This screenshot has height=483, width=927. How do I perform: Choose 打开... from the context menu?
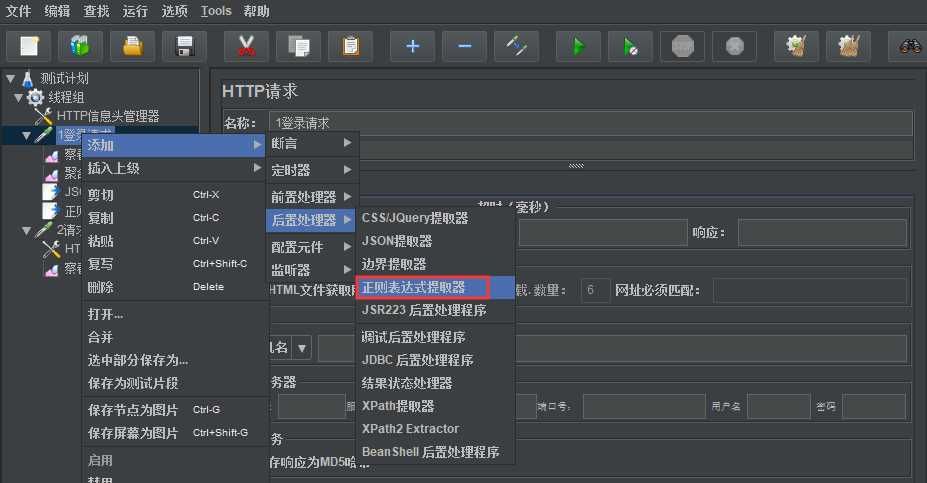174,314
